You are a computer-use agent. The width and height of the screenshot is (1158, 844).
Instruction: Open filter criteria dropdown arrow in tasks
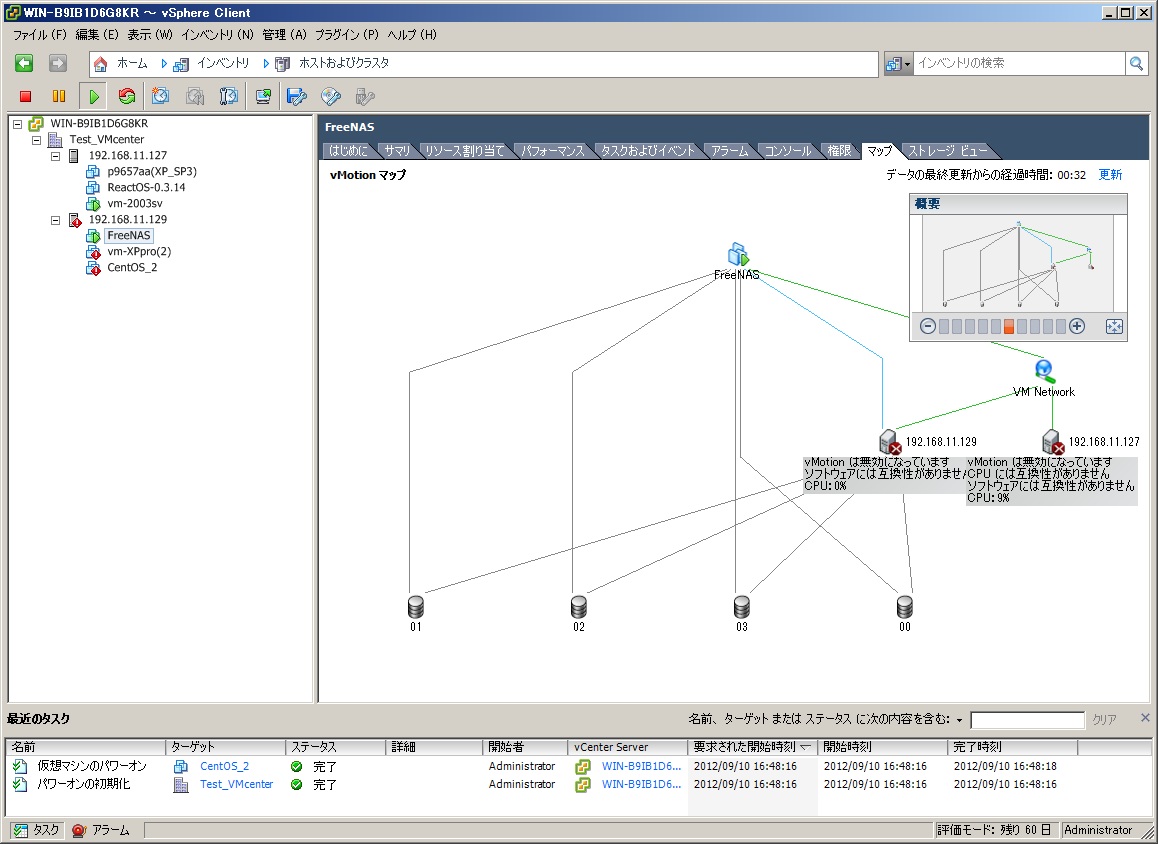click(959, 720)
